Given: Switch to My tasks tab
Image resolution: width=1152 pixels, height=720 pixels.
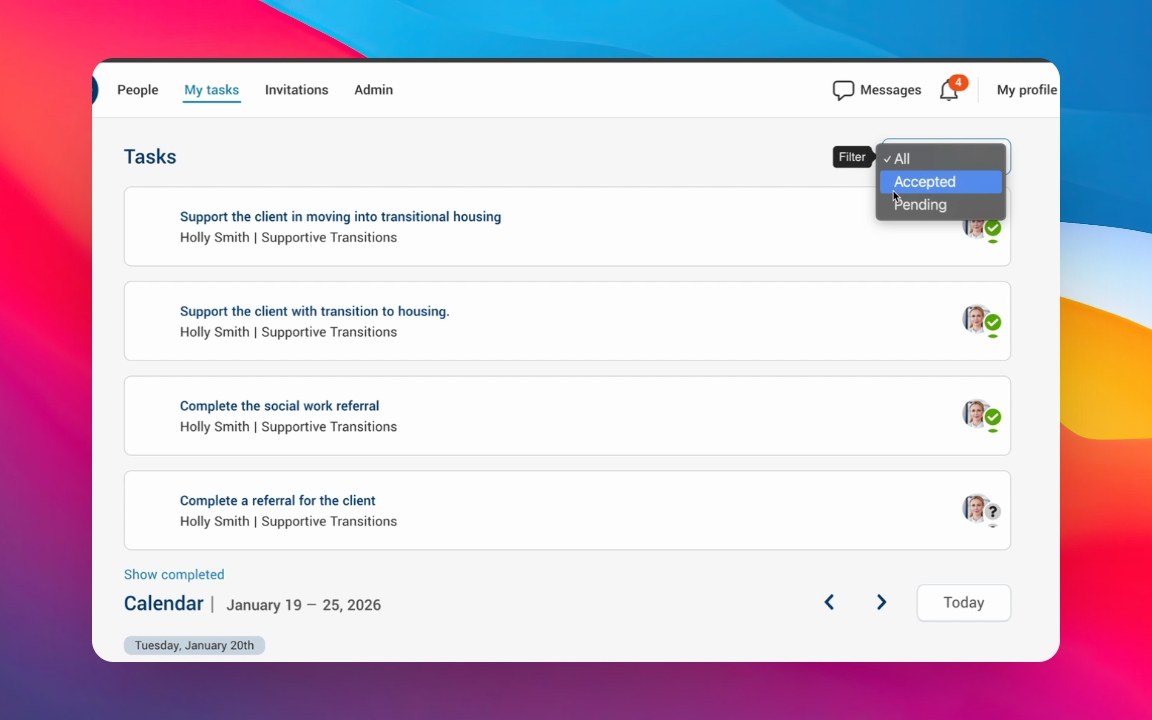Looking at the screenshot, I should pyautogui.click(x=212, y=90).
